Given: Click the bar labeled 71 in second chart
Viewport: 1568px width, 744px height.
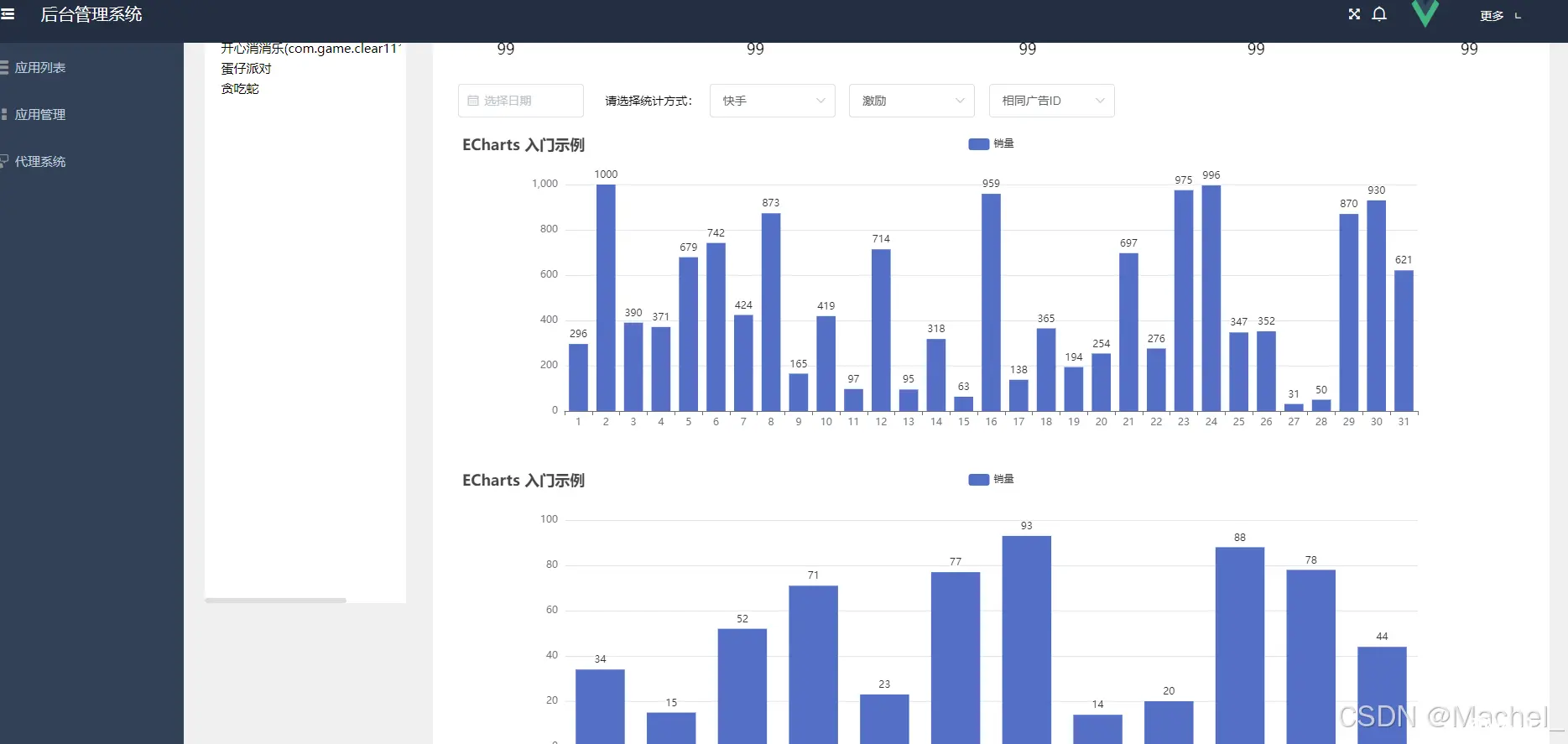Looking at the screenshot, I should coord(814,665).
